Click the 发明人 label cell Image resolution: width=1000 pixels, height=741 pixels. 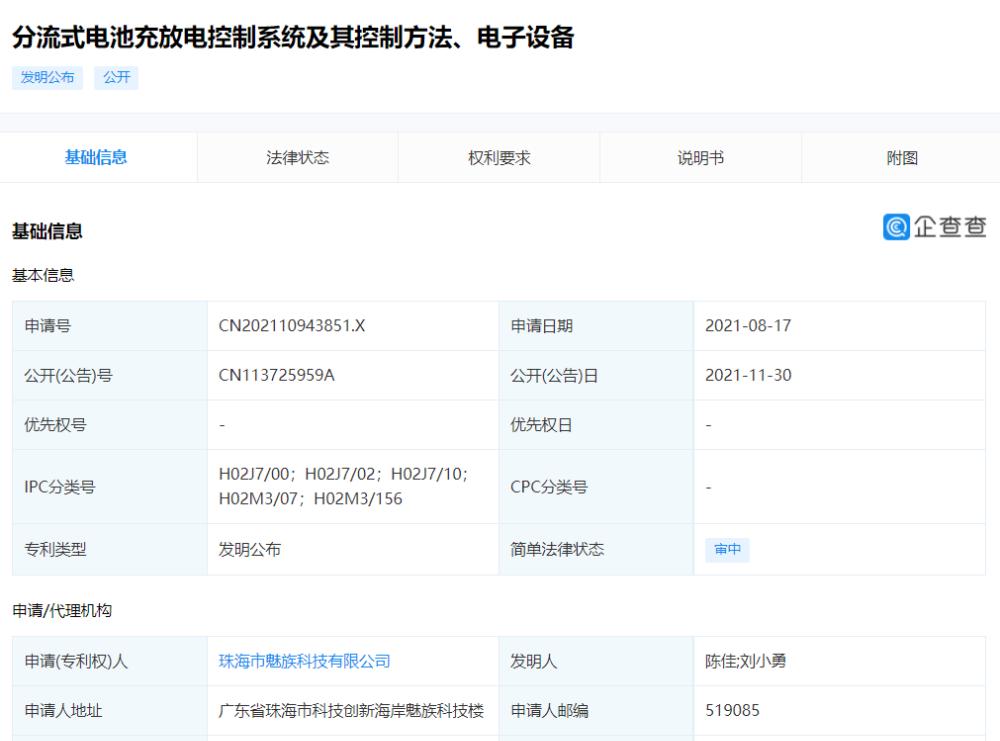tap(596, 661)
